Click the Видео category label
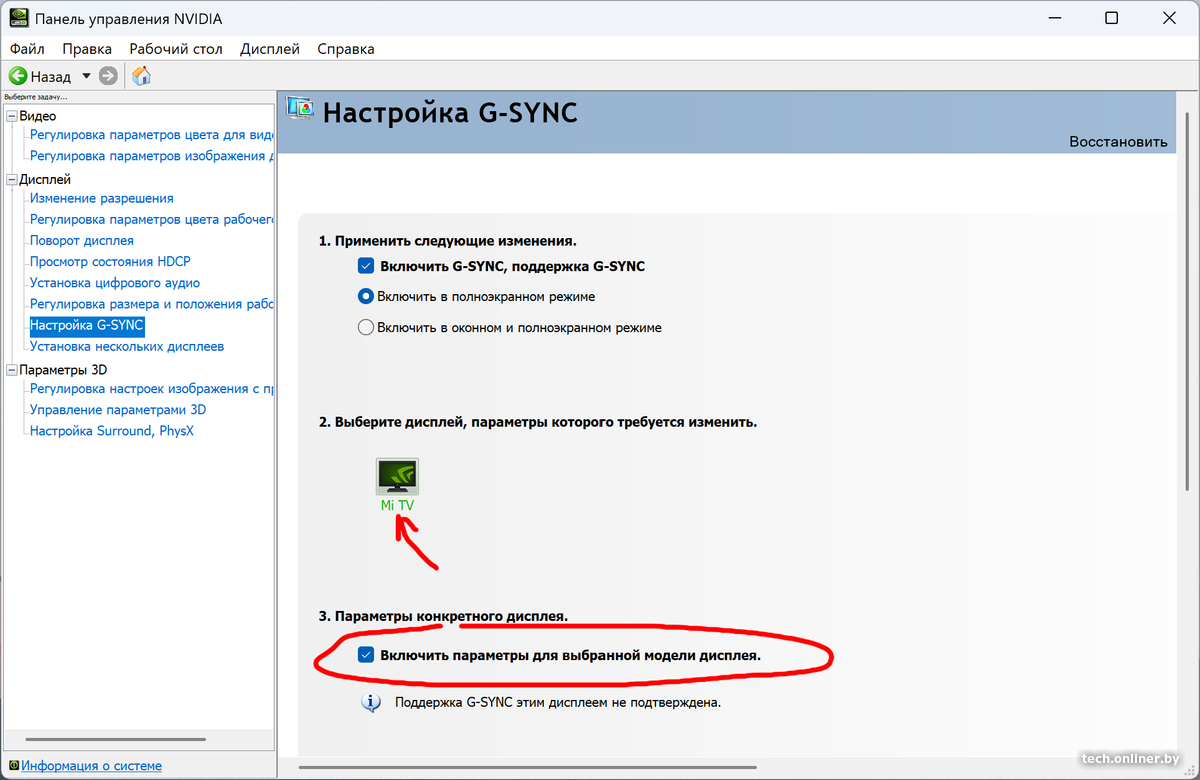Image resolution: width=1200 pixels, height=780 pixels. pyautogui.click(x=38, y=116)
